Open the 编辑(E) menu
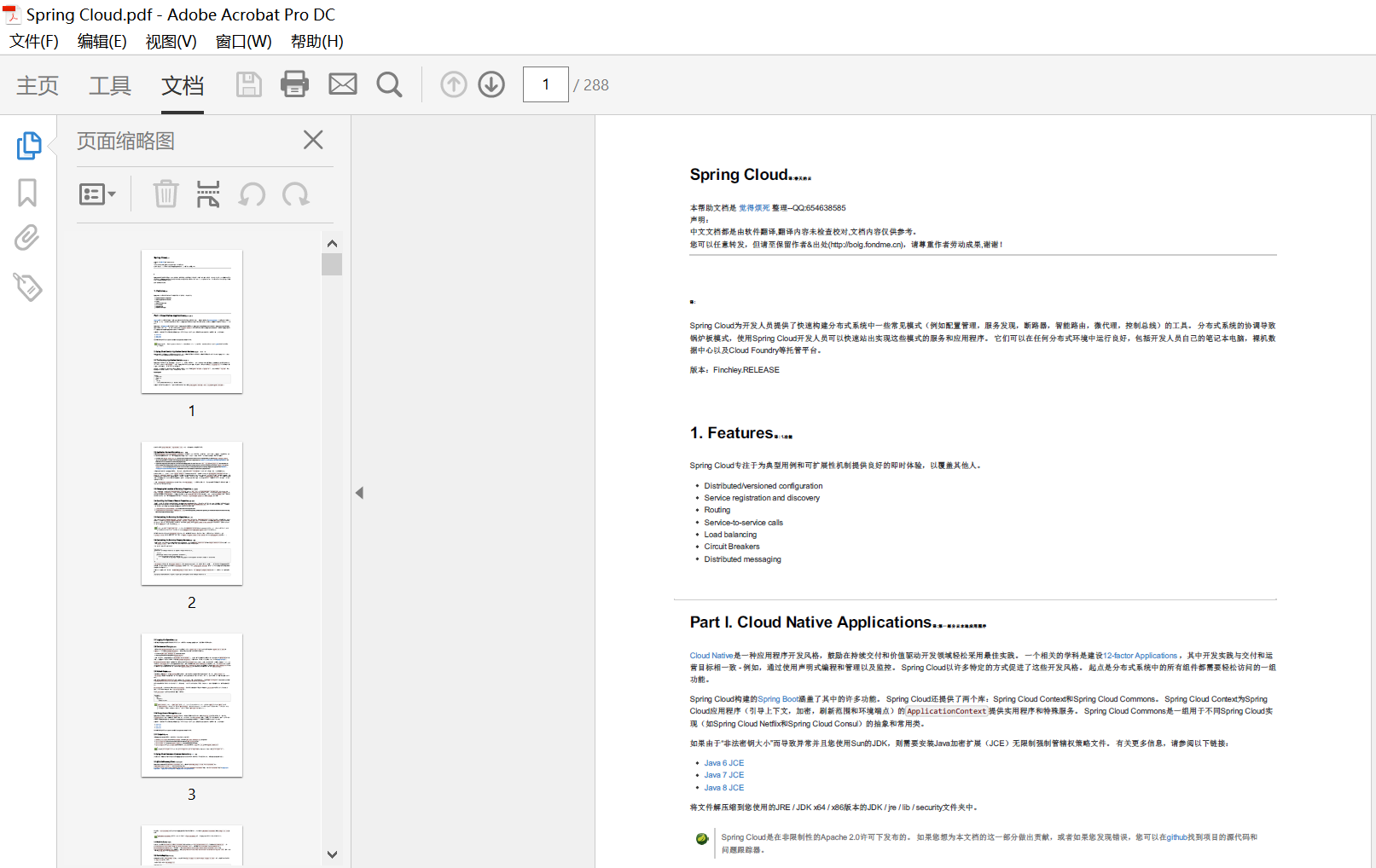This screenshot has height=868, width=1376. click(102, 41)
